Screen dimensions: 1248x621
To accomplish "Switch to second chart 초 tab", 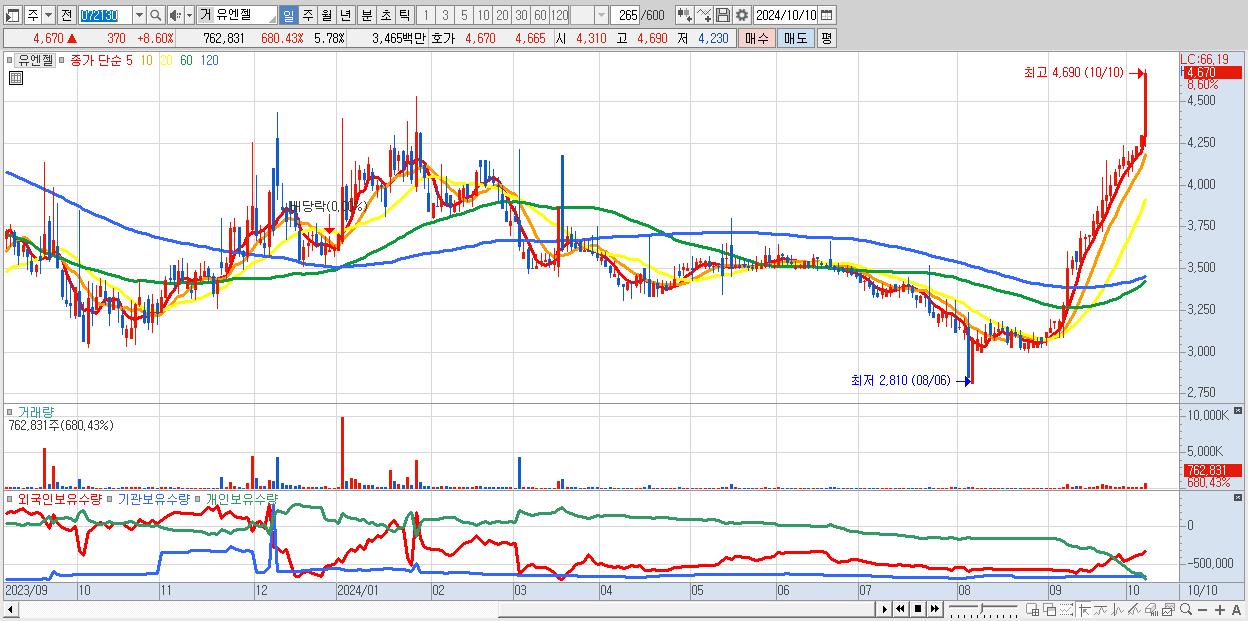I will coord(385,15).
